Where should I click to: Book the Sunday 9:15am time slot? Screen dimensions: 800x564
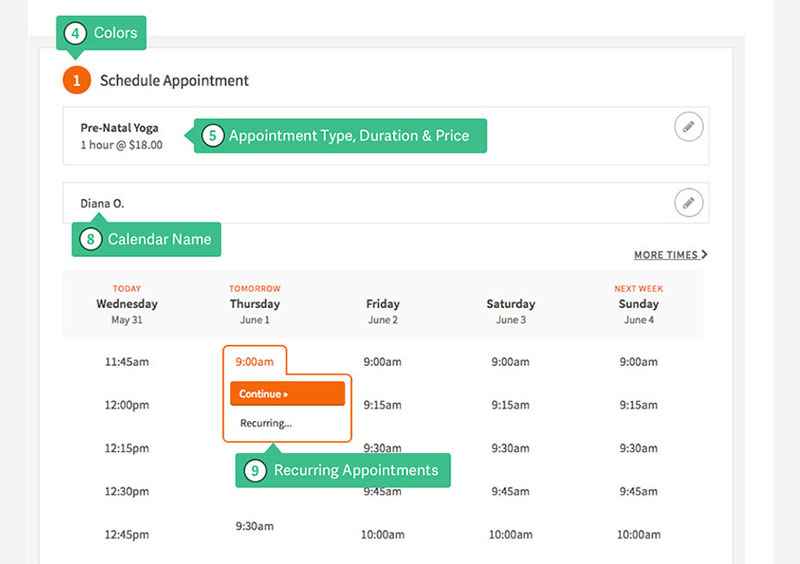(x=639, y=405)
